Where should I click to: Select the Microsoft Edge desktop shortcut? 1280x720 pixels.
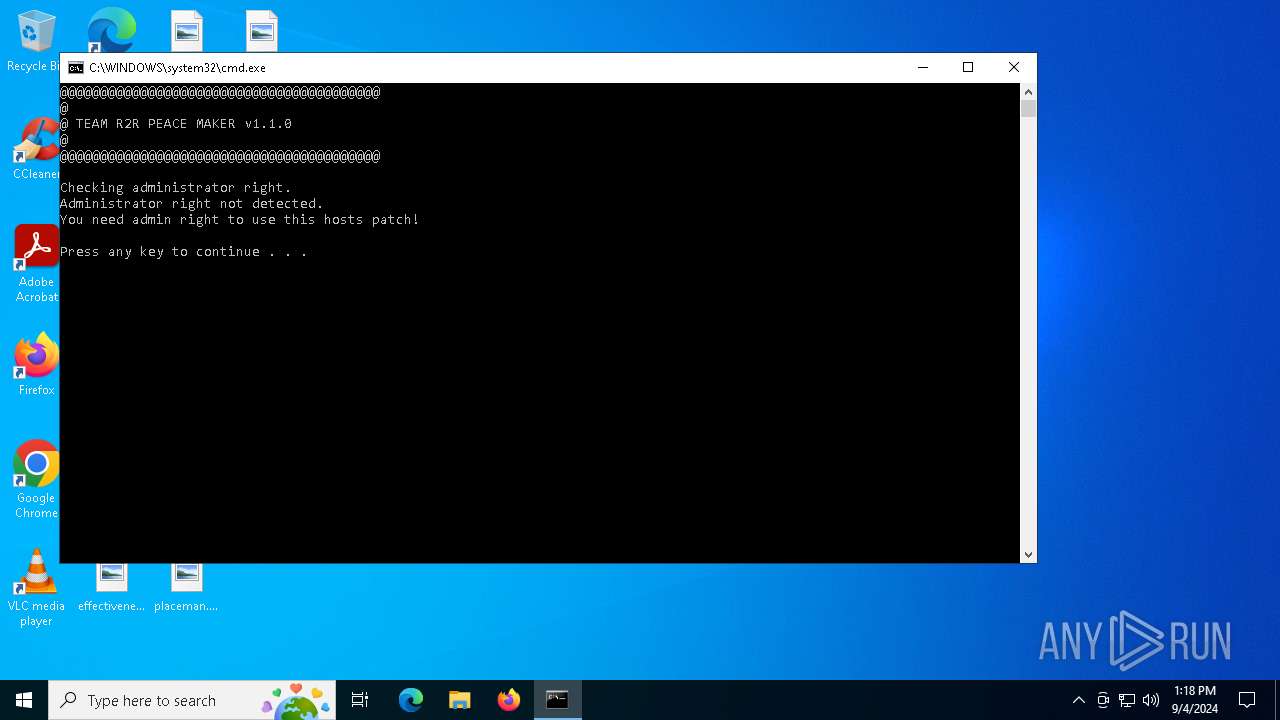point(111,30)
